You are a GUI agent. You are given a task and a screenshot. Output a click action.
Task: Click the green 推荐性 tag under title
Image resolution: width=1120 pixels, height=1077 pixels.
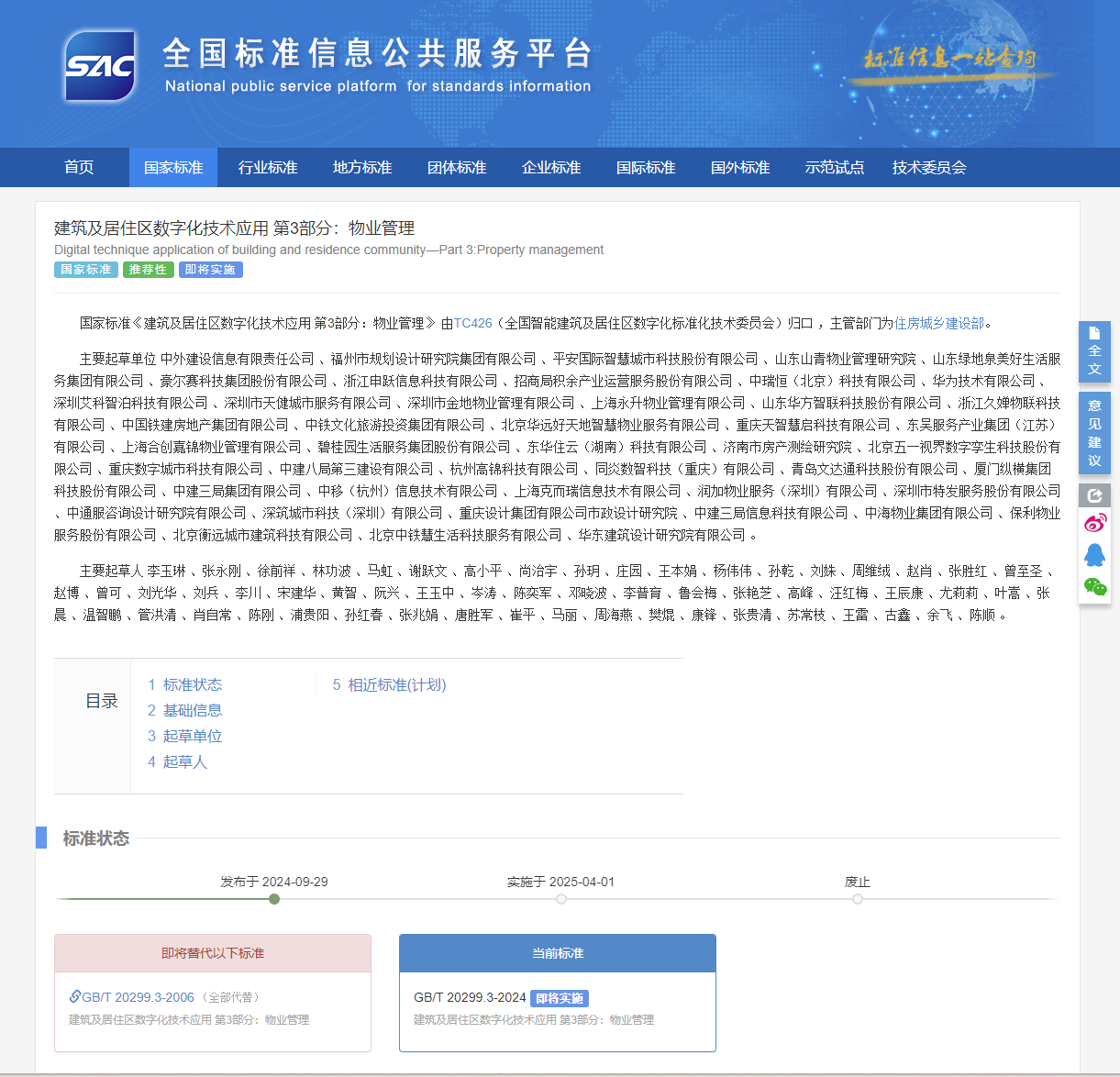[x=148, y=270]
